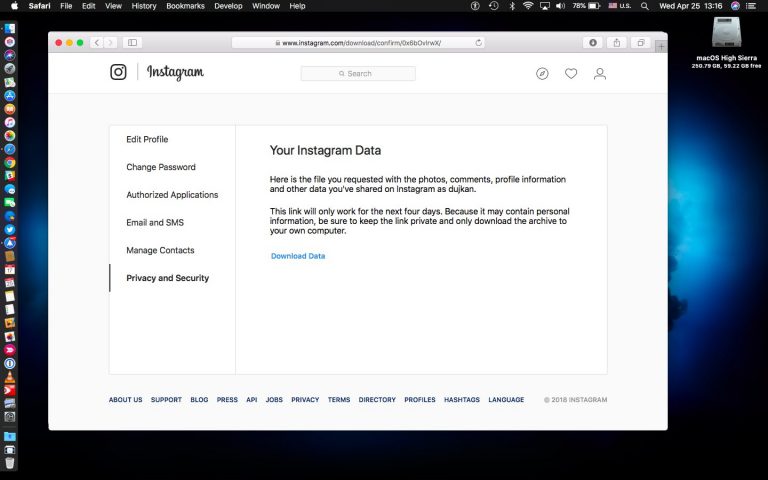Launch Siri from the Dock

(x=10, y=55)
